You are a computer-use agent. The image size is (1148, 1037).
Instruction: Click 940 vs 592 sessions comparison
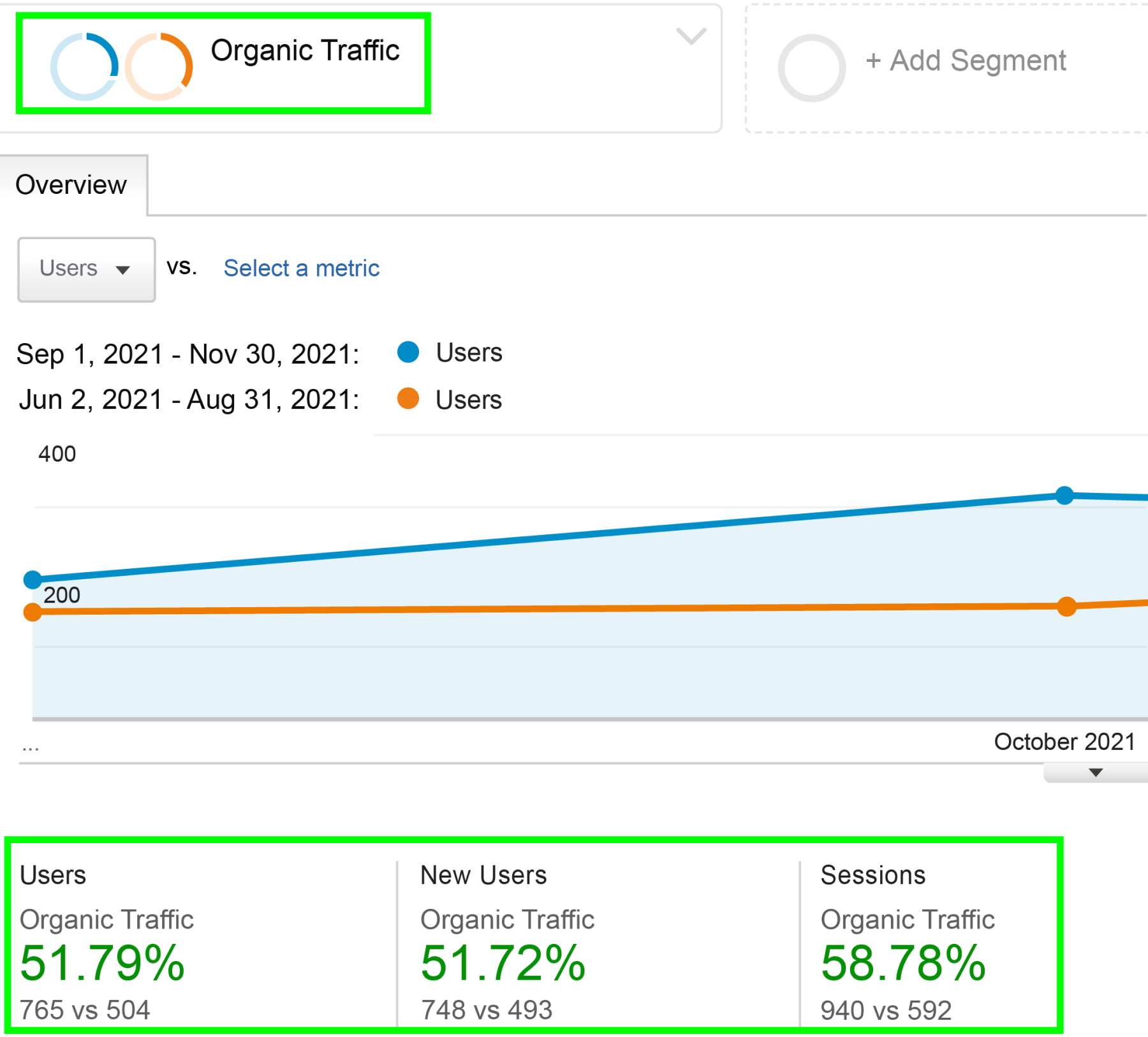pos(887,1010)
